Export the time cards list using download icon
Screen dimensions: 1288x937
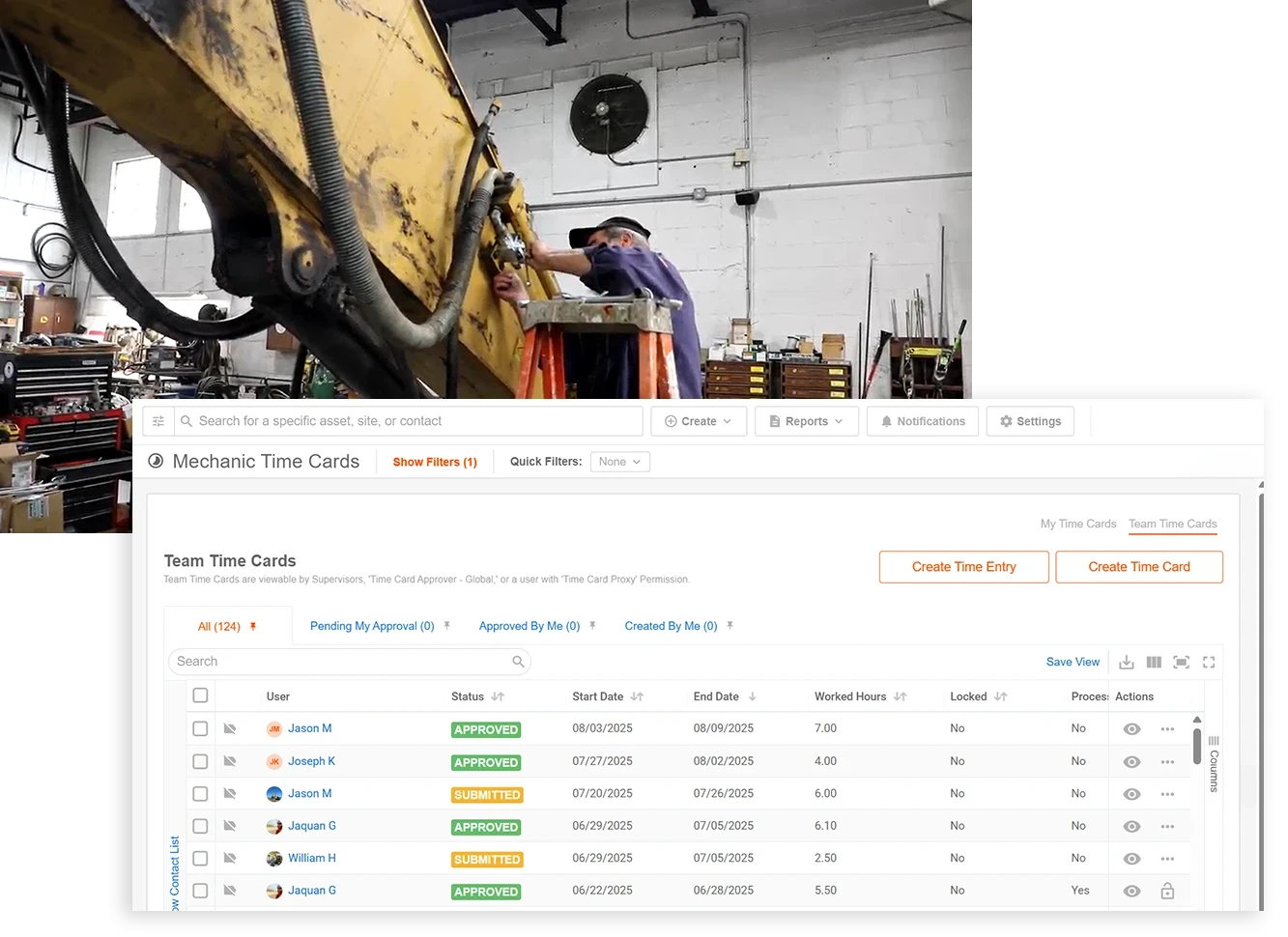[x=1127, y=662]
